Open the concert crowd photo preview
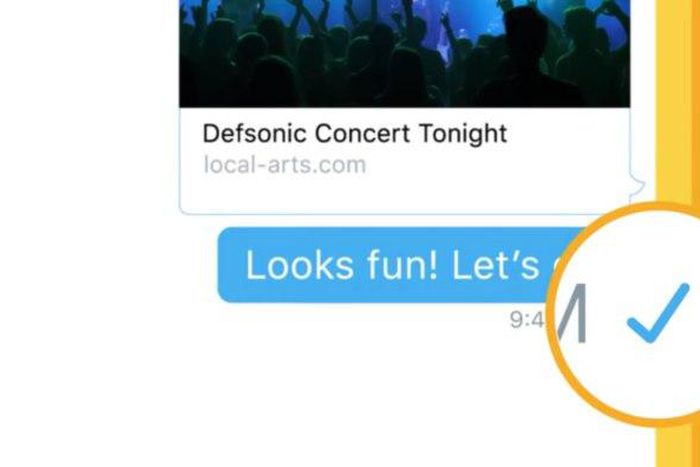This screenshot has height=467, width=700. (x=404, y=54)
